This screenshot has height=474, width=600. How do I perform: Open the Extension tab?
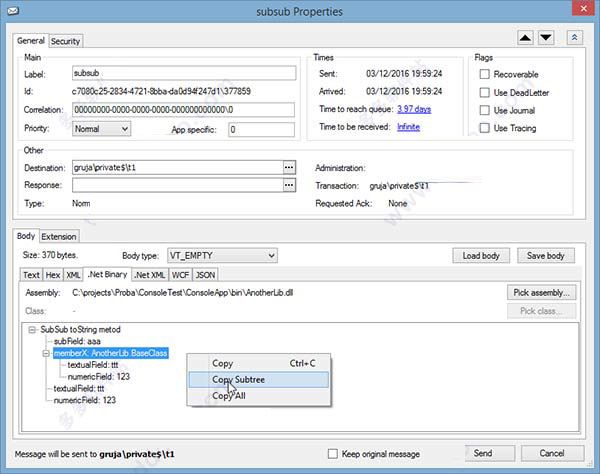point(59,236)
